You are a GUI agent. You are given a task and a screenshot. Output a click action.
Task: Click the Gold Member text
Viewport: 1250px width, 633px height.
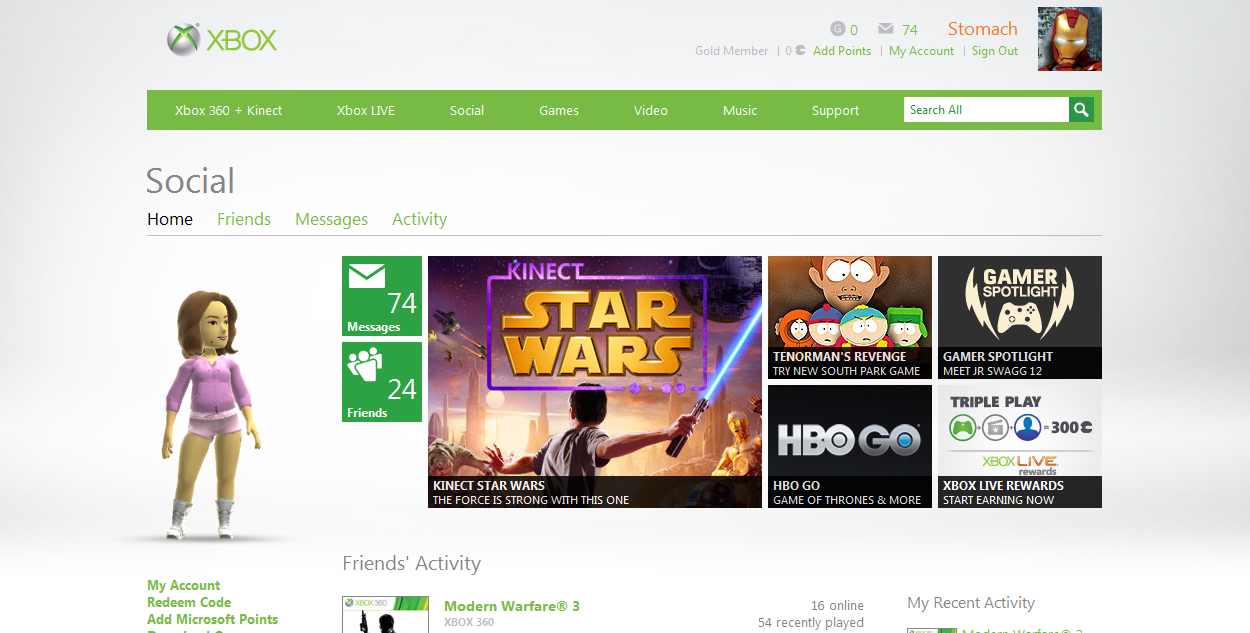pyautogui.click(x=732, y=51)
